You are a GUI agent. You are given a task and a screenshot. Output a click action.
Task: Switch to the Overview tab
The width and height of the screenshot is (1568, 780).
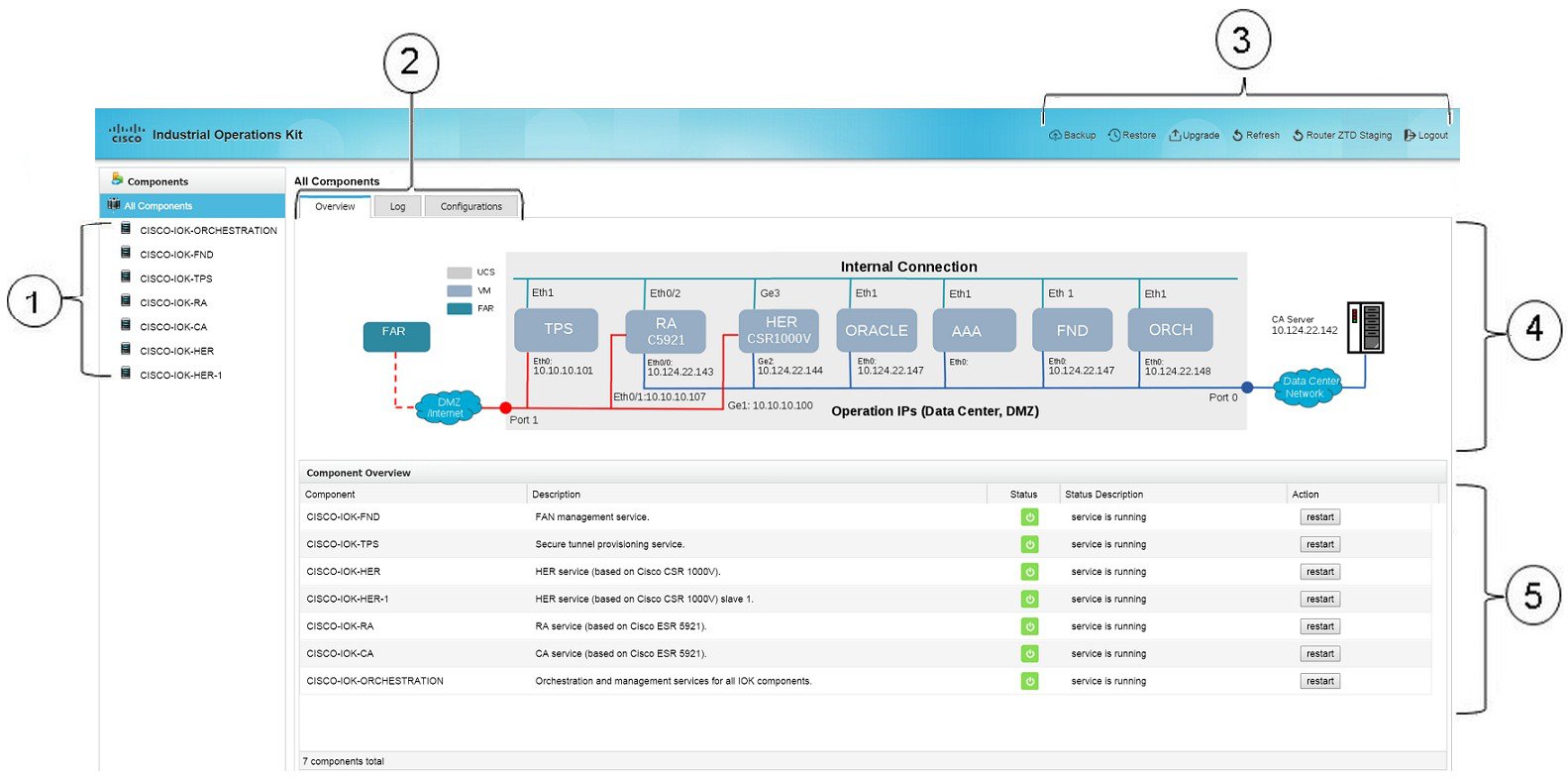[335, 206]
